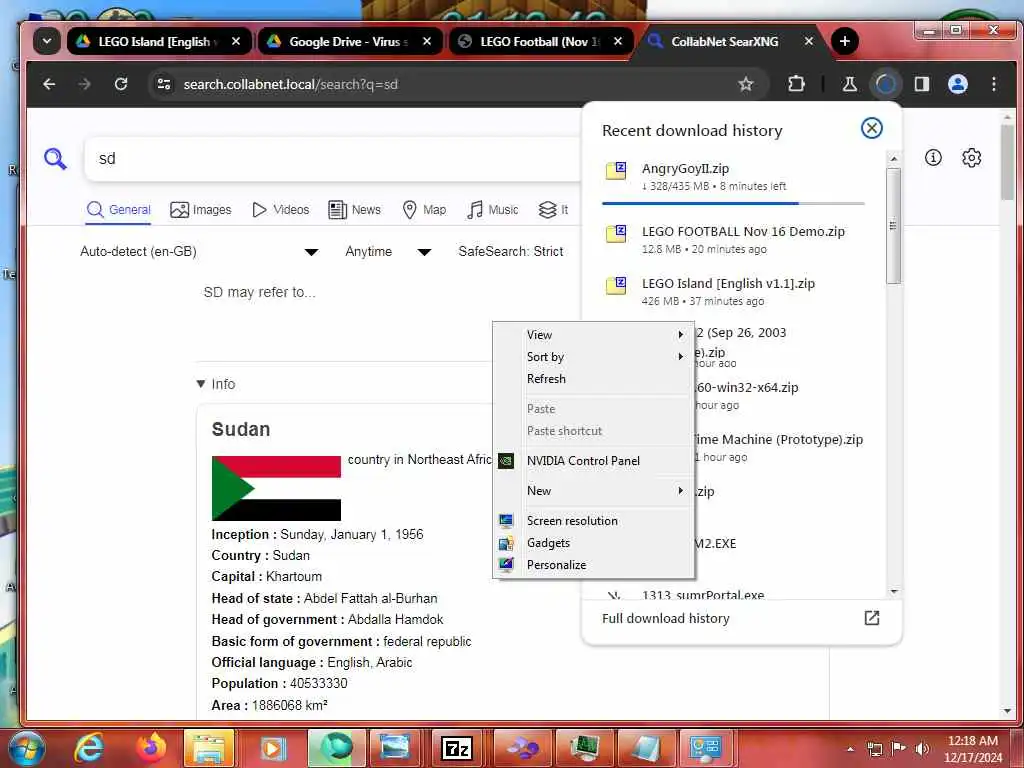Image resolution: width=1024 pixels, height=768 pixels.
Task: Click the search query input field
Action: tap(332, 159)
